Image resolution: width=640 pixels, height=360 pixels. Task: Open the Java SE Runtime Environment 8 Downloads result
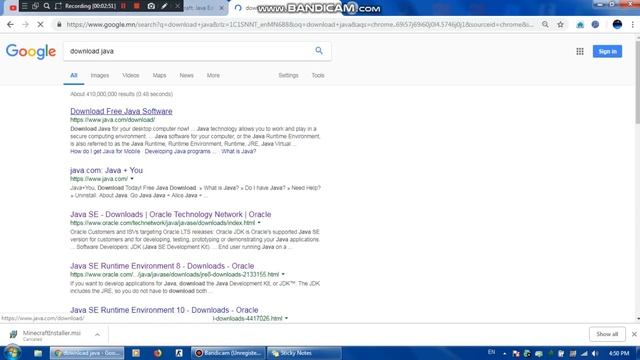(x=162, y=266)
